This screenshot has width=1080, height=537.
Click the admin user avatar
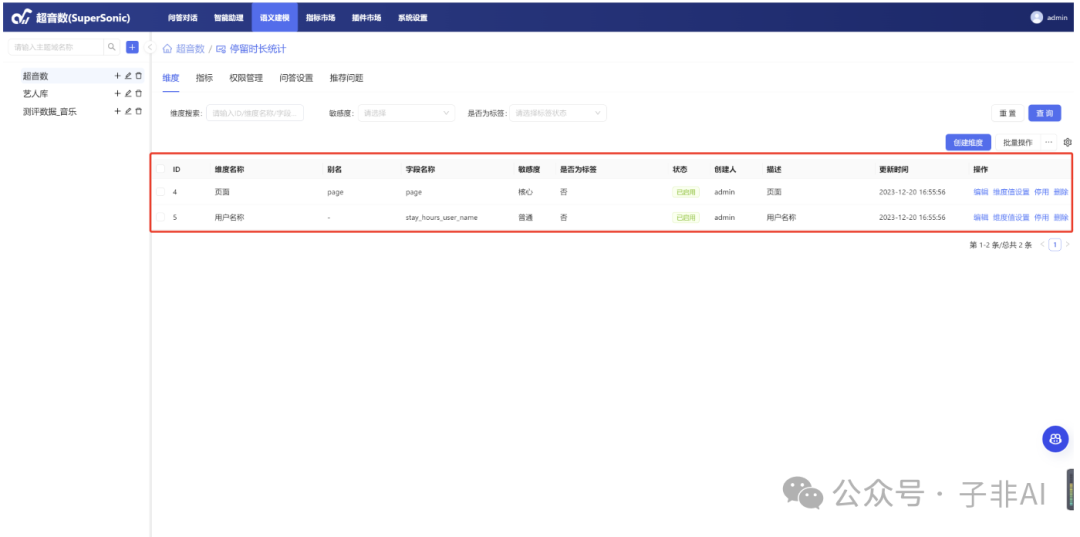point(1036,17)
